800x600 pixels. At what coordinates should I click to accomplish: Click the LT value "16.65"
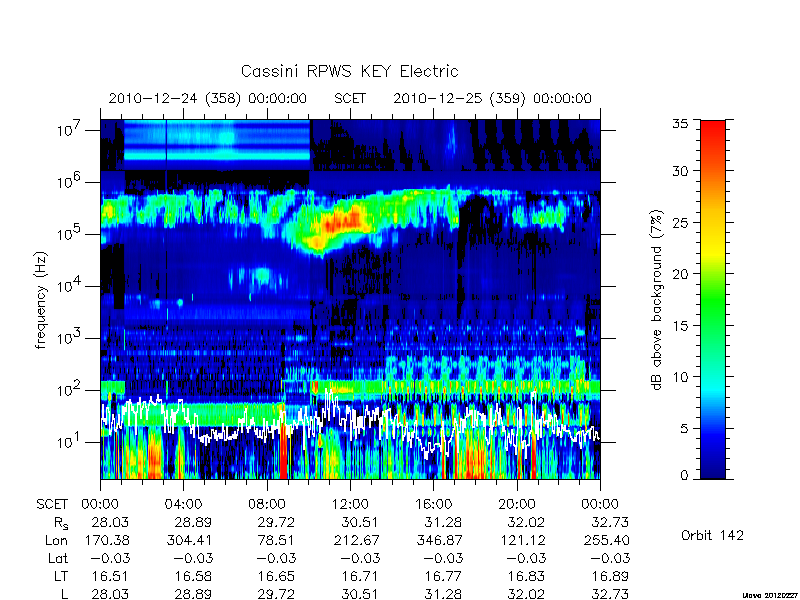[x=276, y=576]
